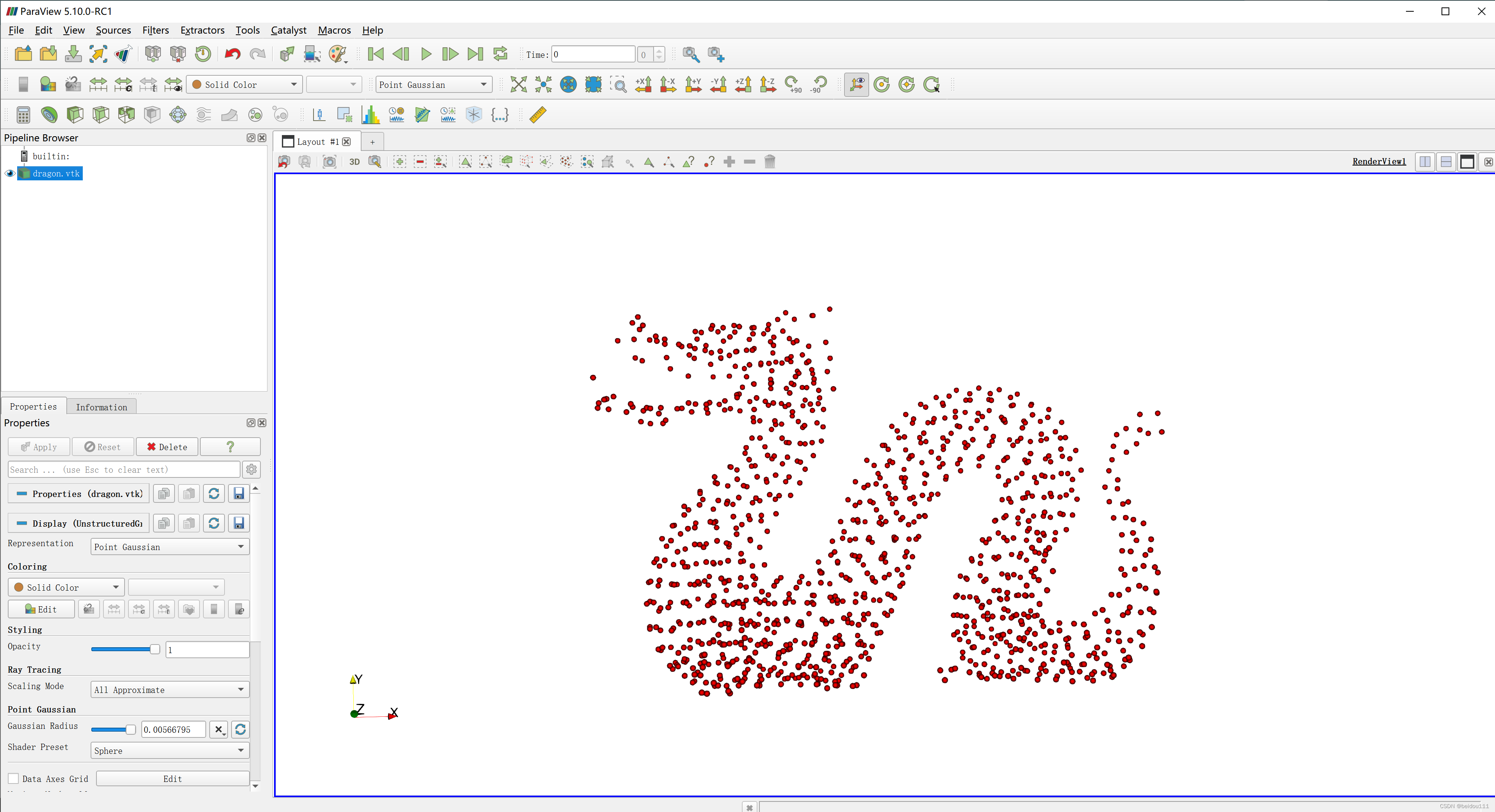Screen dimensions: 1495x812
Task: Click the Play animation button
Action: [x=426, y=55]
